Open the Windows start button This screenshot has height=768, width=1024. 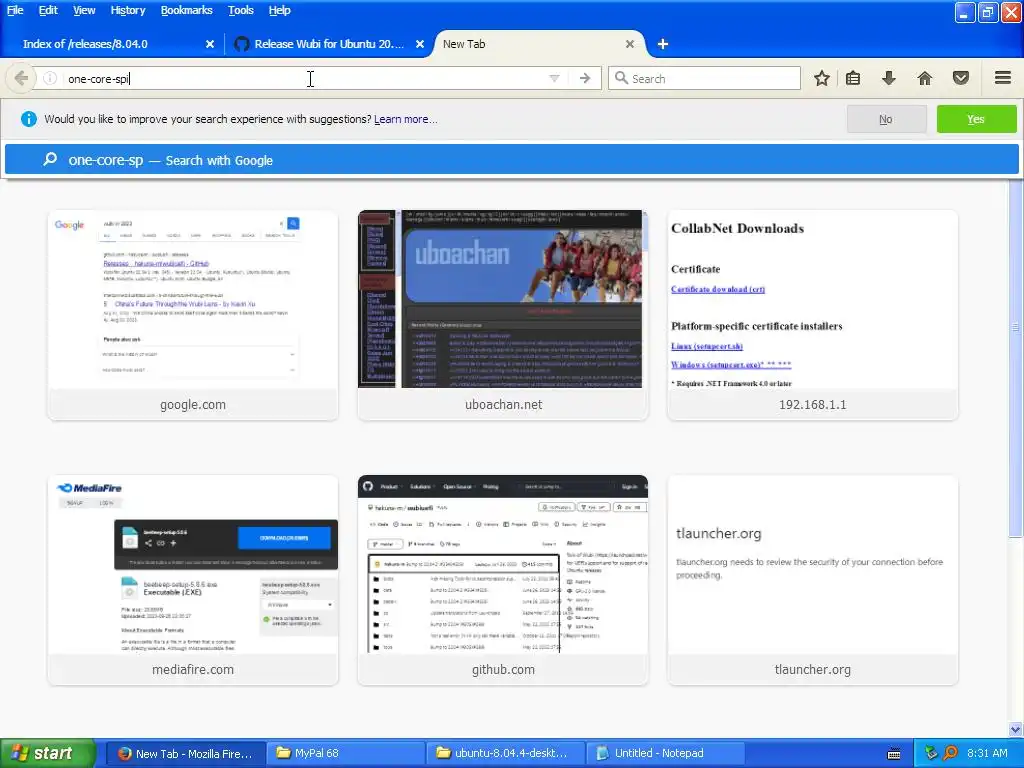[x=48, y=753]
